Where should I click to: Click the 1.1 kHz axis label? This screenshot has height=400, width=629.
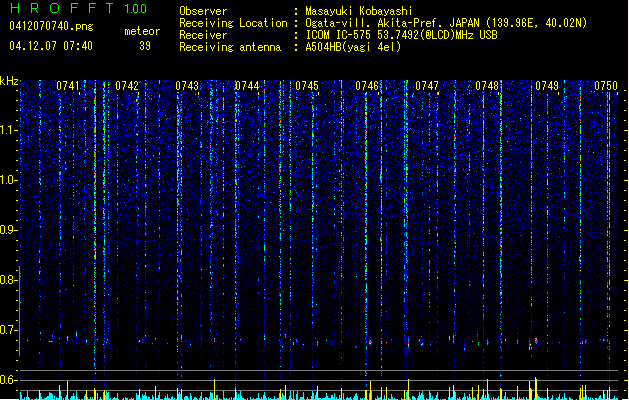pos(8,130)
